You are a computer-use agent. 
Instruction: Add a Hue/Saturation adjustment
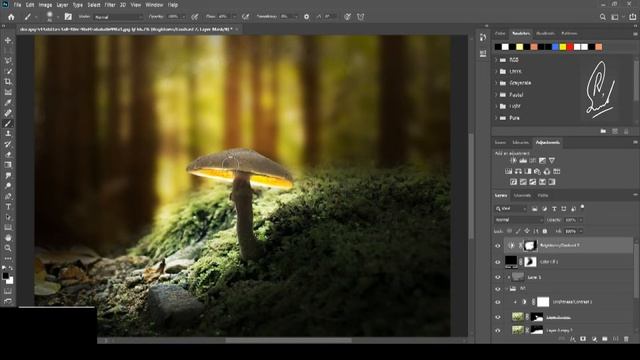point(509,171)
